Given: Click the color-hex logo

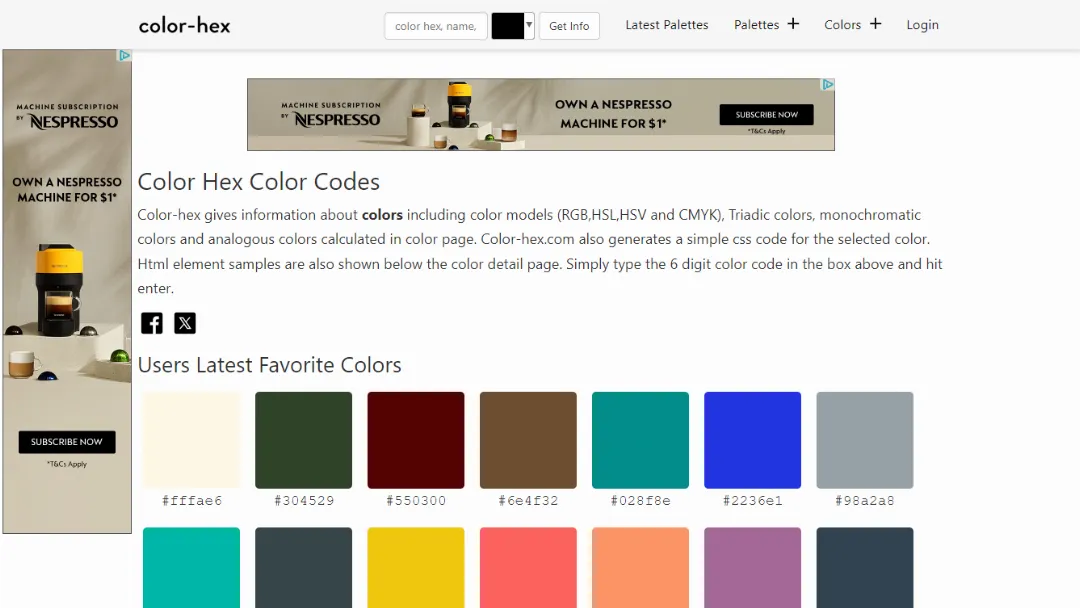Looking at the screenshot, I should (x=184, y=25).
